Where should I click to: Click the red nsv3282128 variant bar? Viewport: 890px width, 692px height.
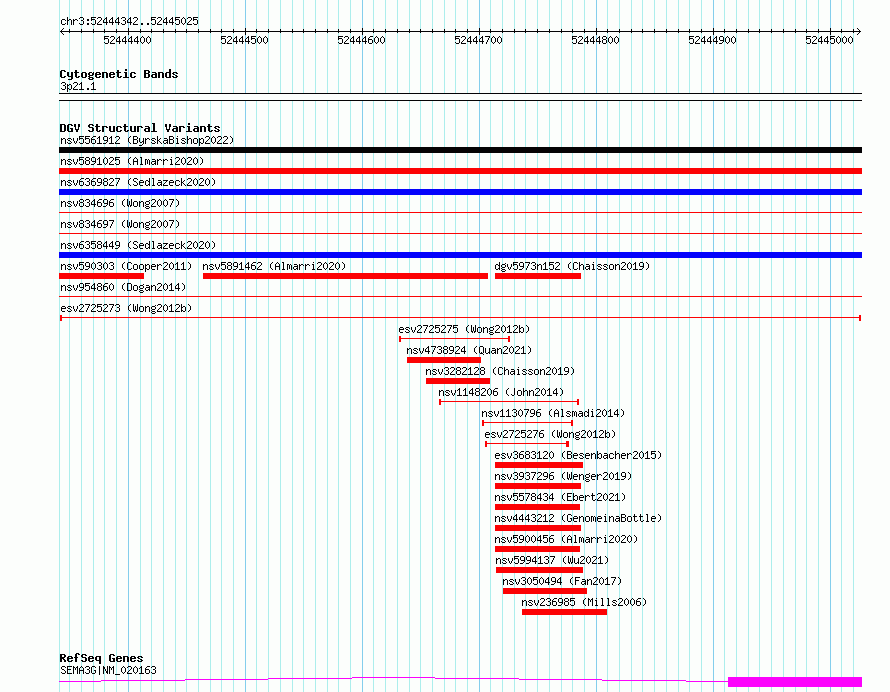click(457, 381)
